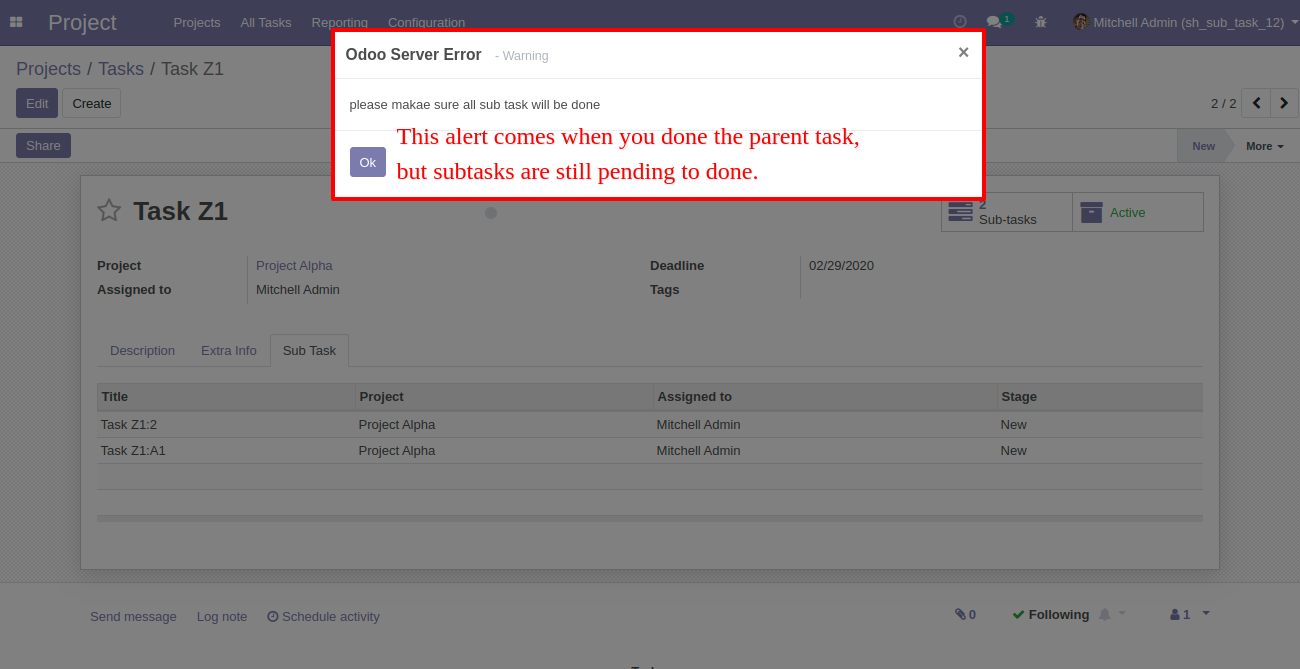Go to Tasks breadcrumb

(x=121, y=69)
